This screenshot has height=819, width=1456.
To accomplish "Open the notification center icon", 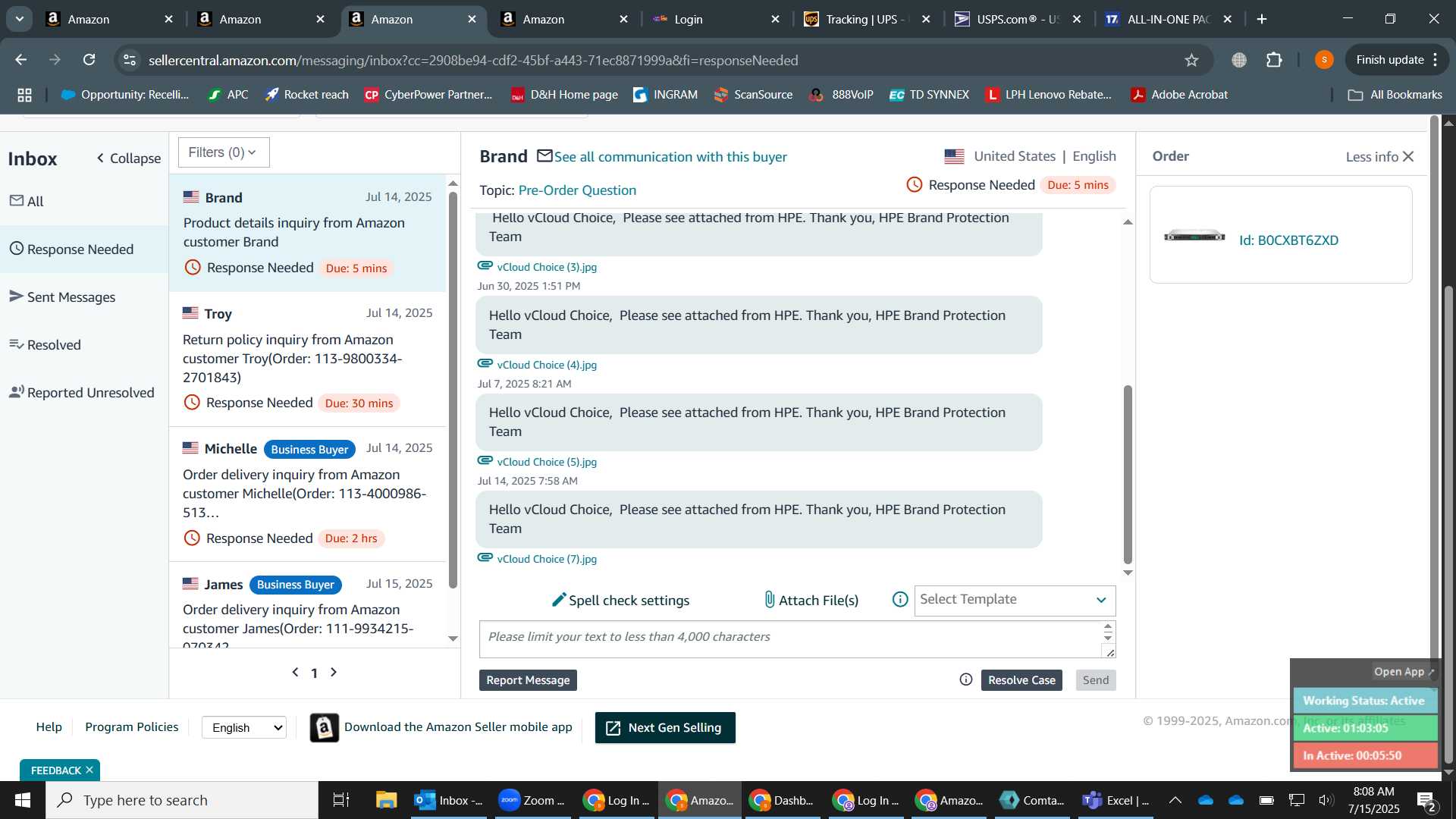I will [x=1426, y=800].
